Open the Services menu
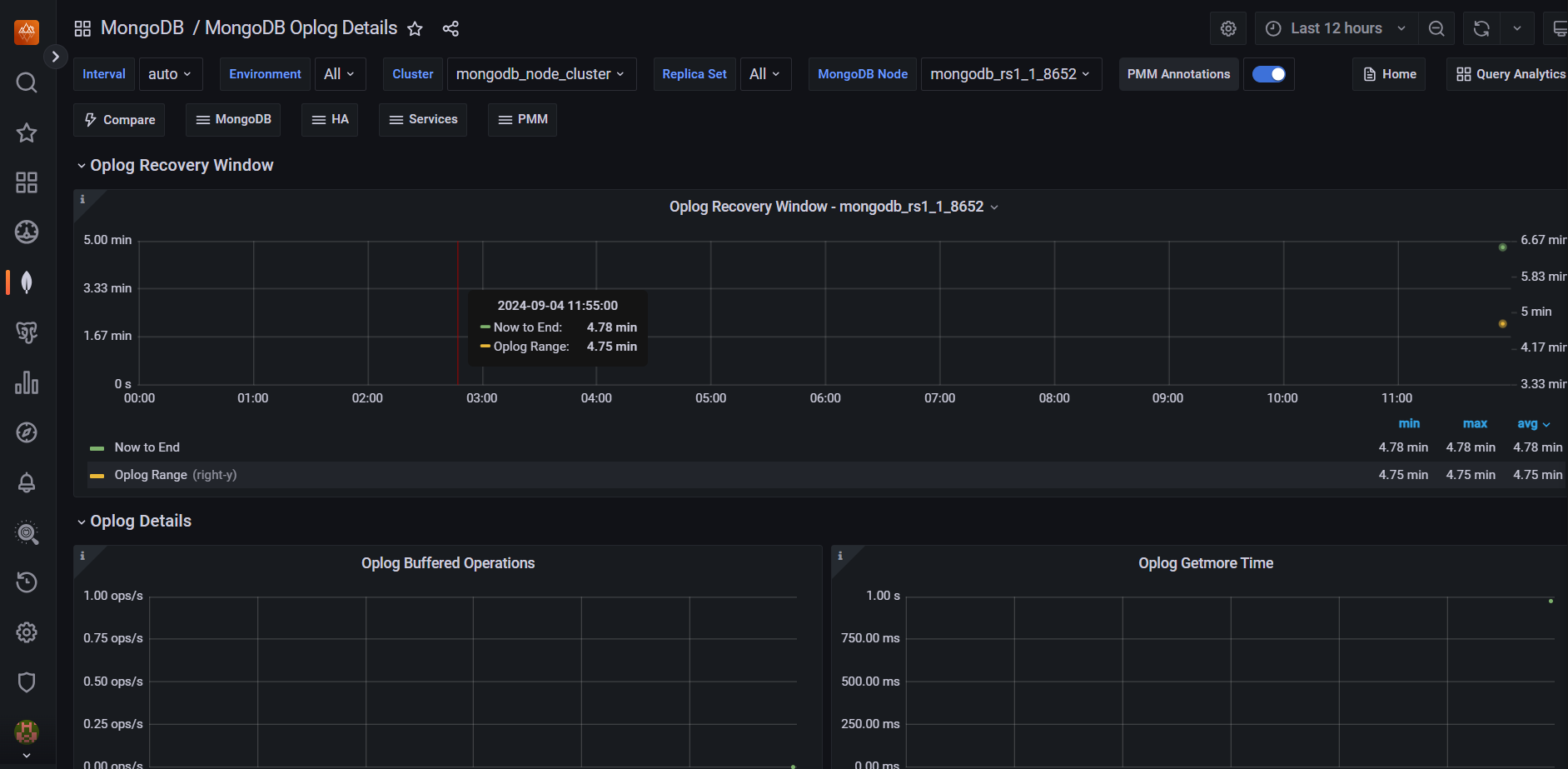 (423, 120)
